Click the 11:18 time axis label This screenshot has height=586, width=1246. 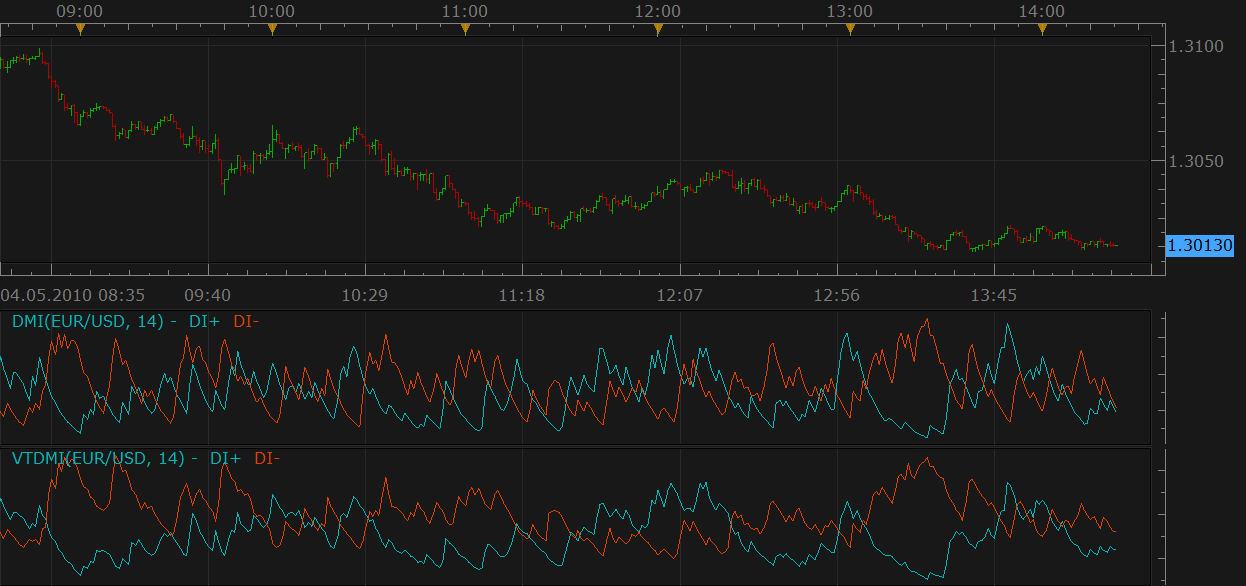[x=522, y=295]
